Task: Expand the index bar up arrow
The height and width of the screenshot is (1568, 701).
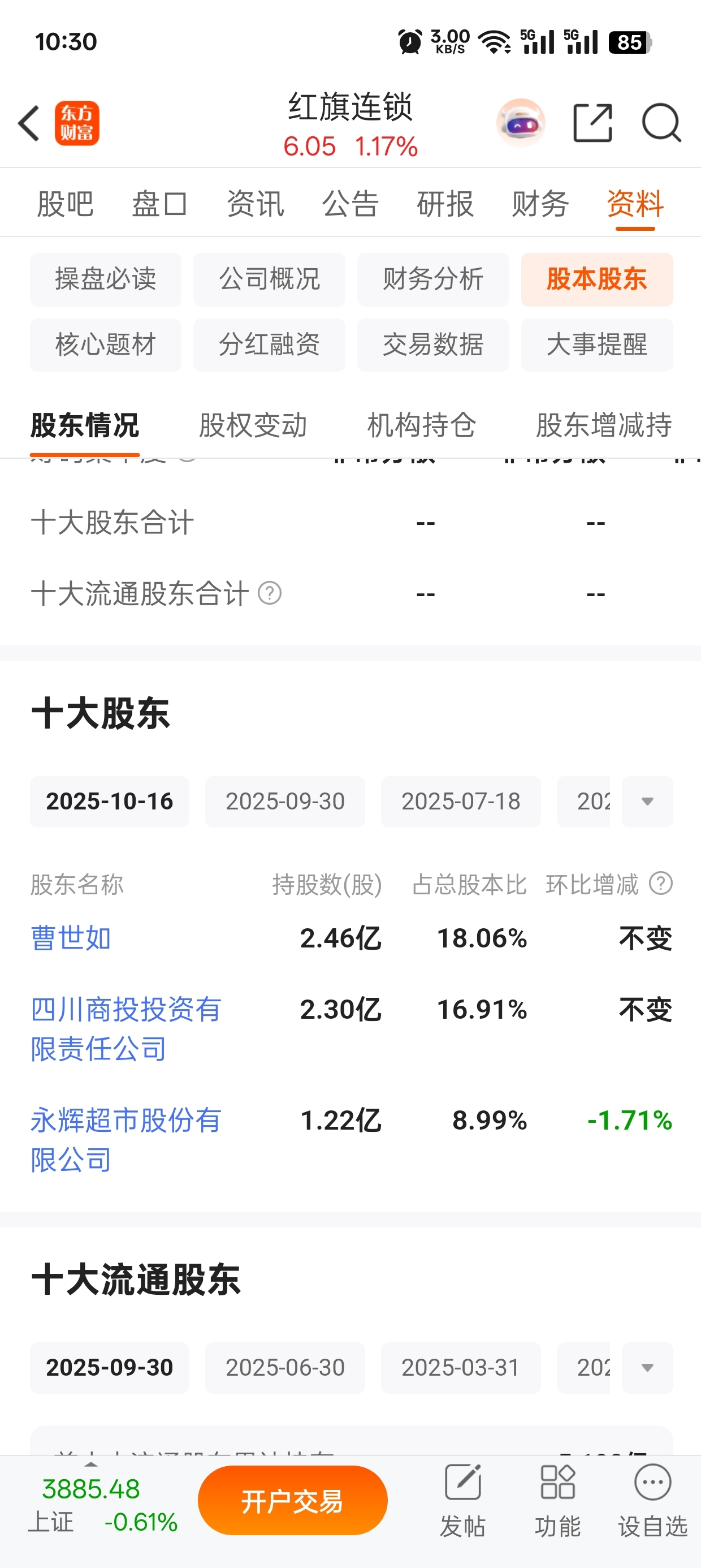Action: [90, 1464]
